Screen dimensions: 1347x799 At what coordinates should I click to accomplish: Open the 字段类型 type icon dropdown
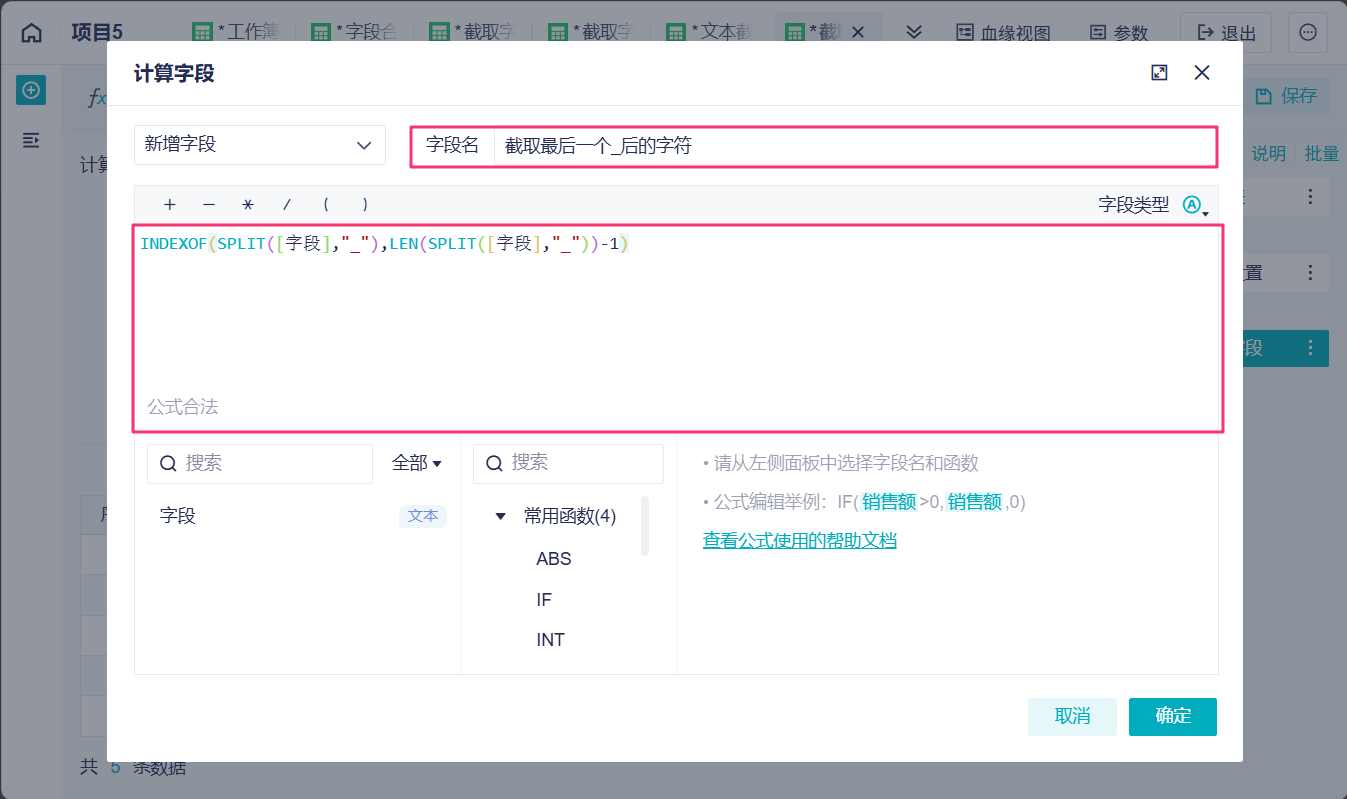coord(1195,205)
